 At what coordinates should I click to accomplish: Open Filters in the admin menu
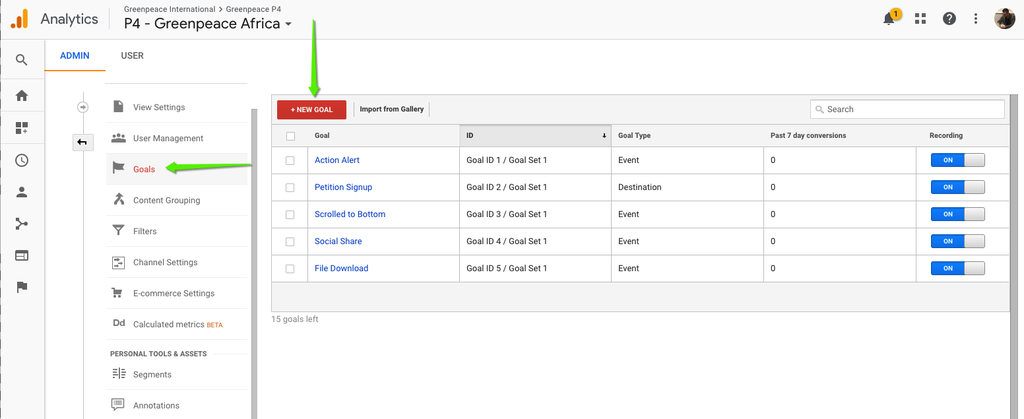(x=145, y=231)
